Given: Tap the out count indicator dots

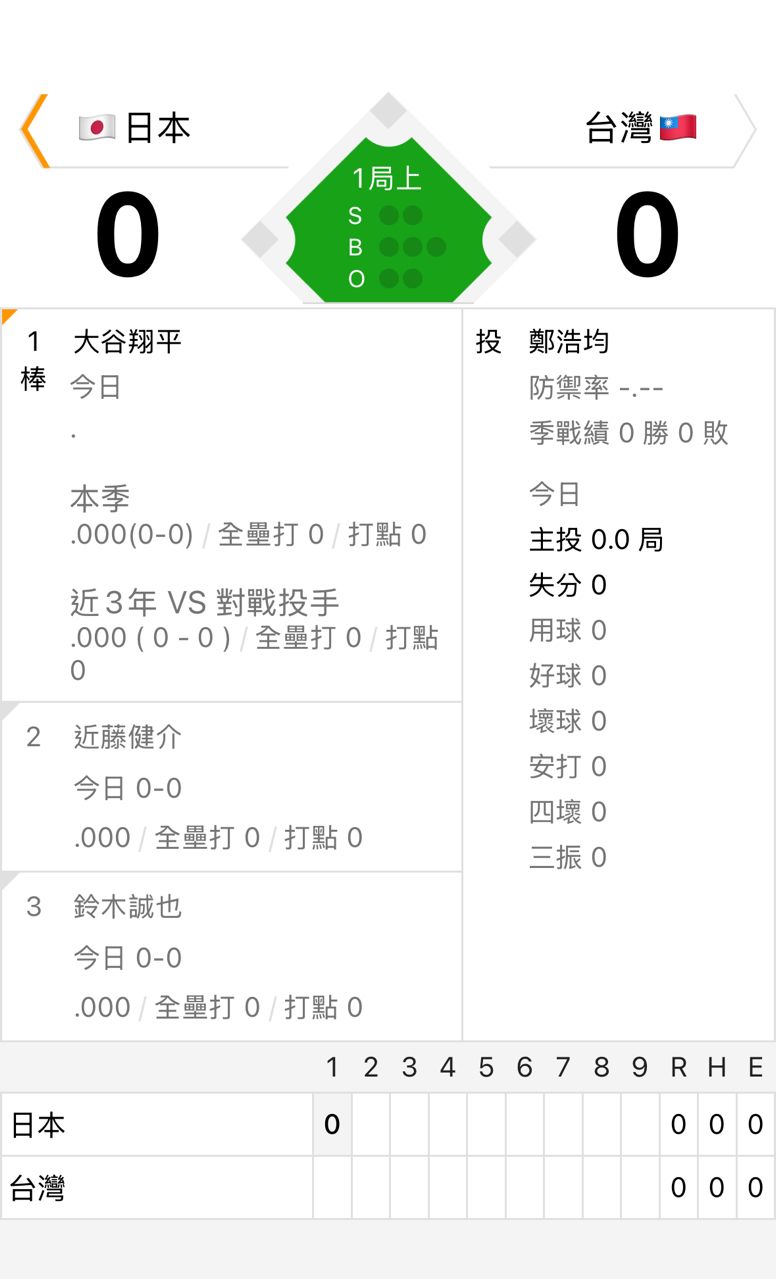Looking at the screenshot, I should tap(400, 279).
